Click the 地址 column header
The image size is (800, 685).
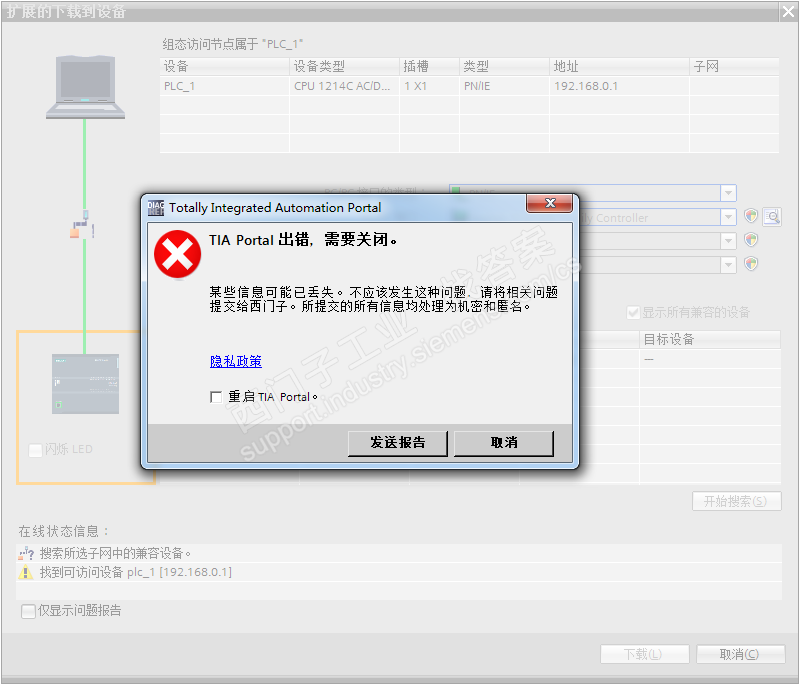(x=619, y=66)
